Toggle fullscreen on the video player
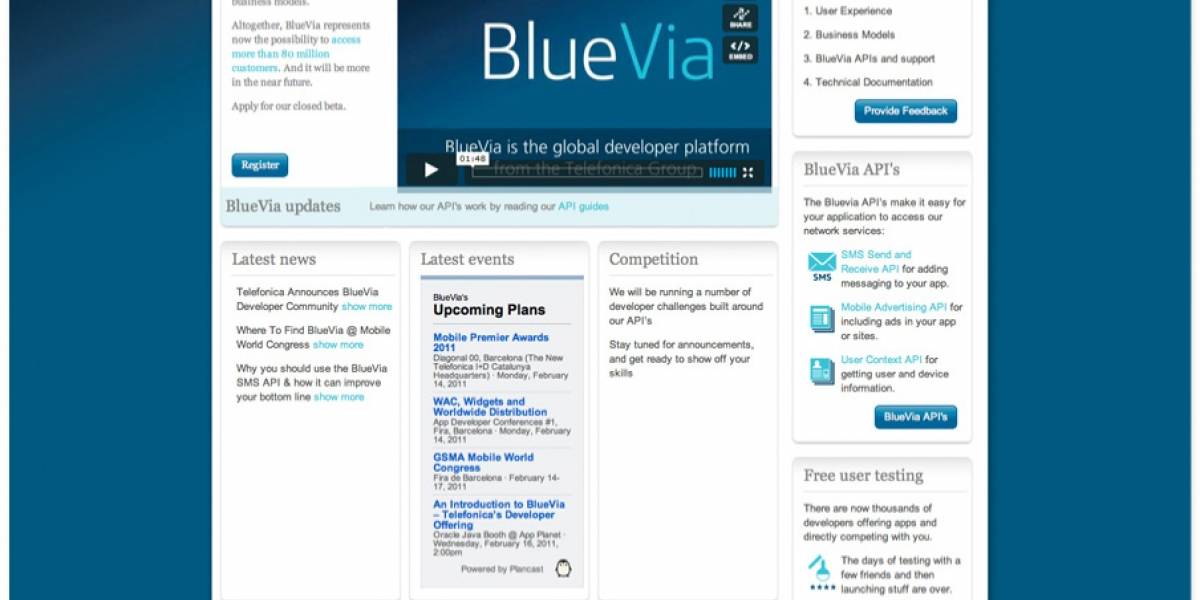1200x600 pixels. click(748, 172)
